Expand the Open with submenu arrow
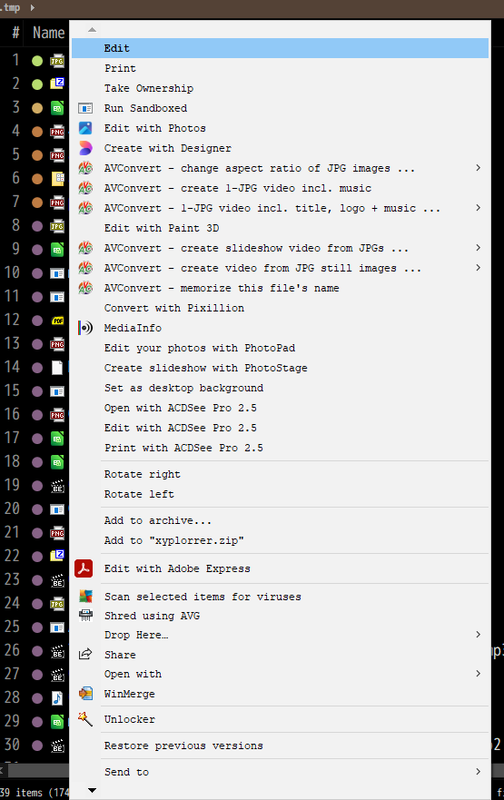The width and height of the screenshot is (504, 800). click(478, 673)
